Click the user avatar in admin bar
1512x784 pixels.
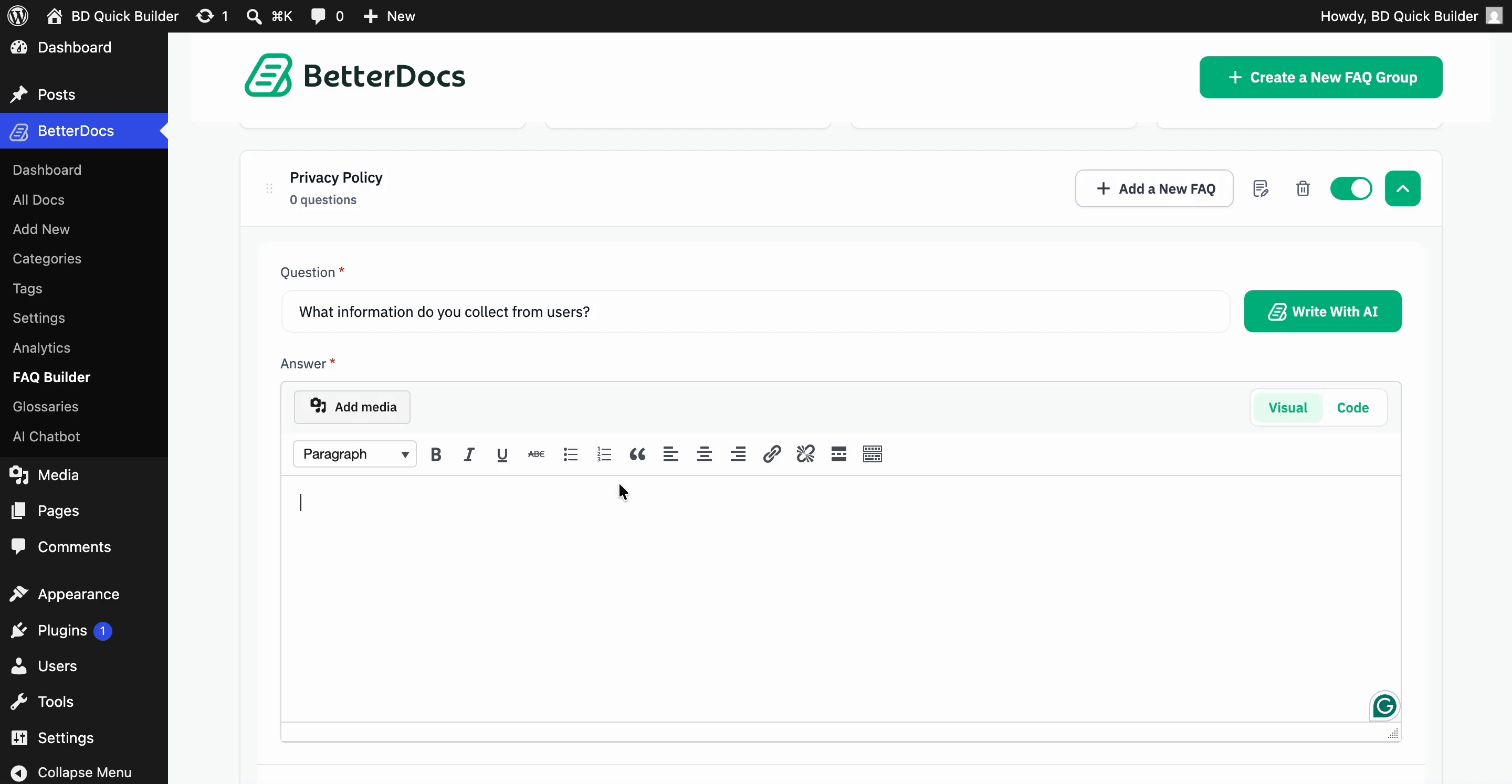1494,16
